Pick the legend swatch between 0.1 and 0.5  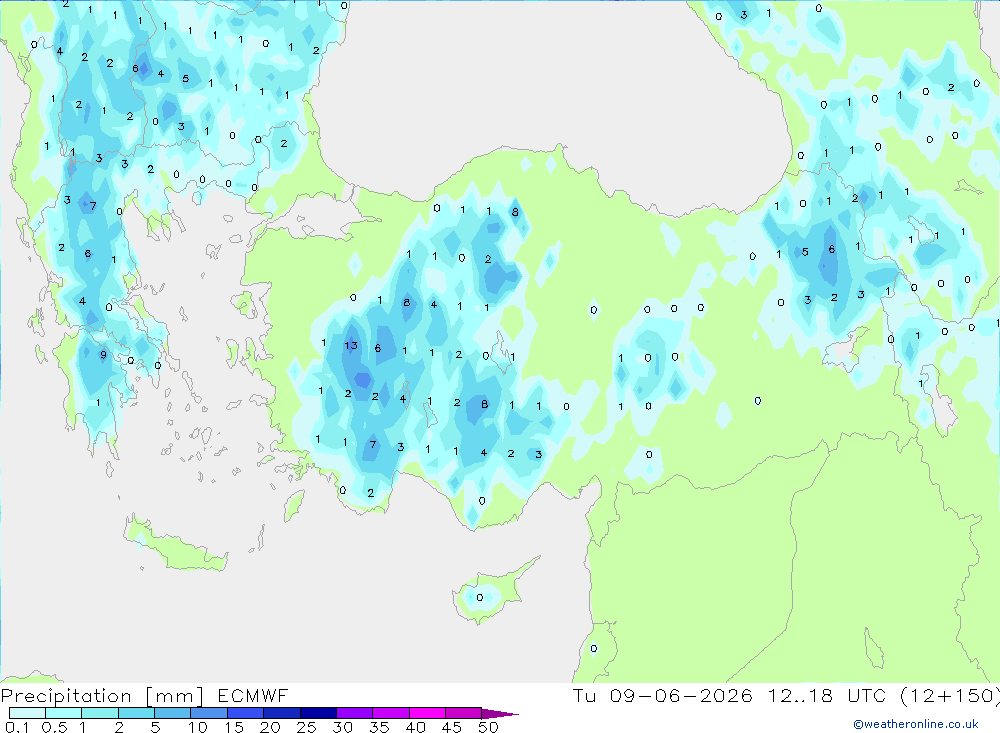tap(27, 713)
